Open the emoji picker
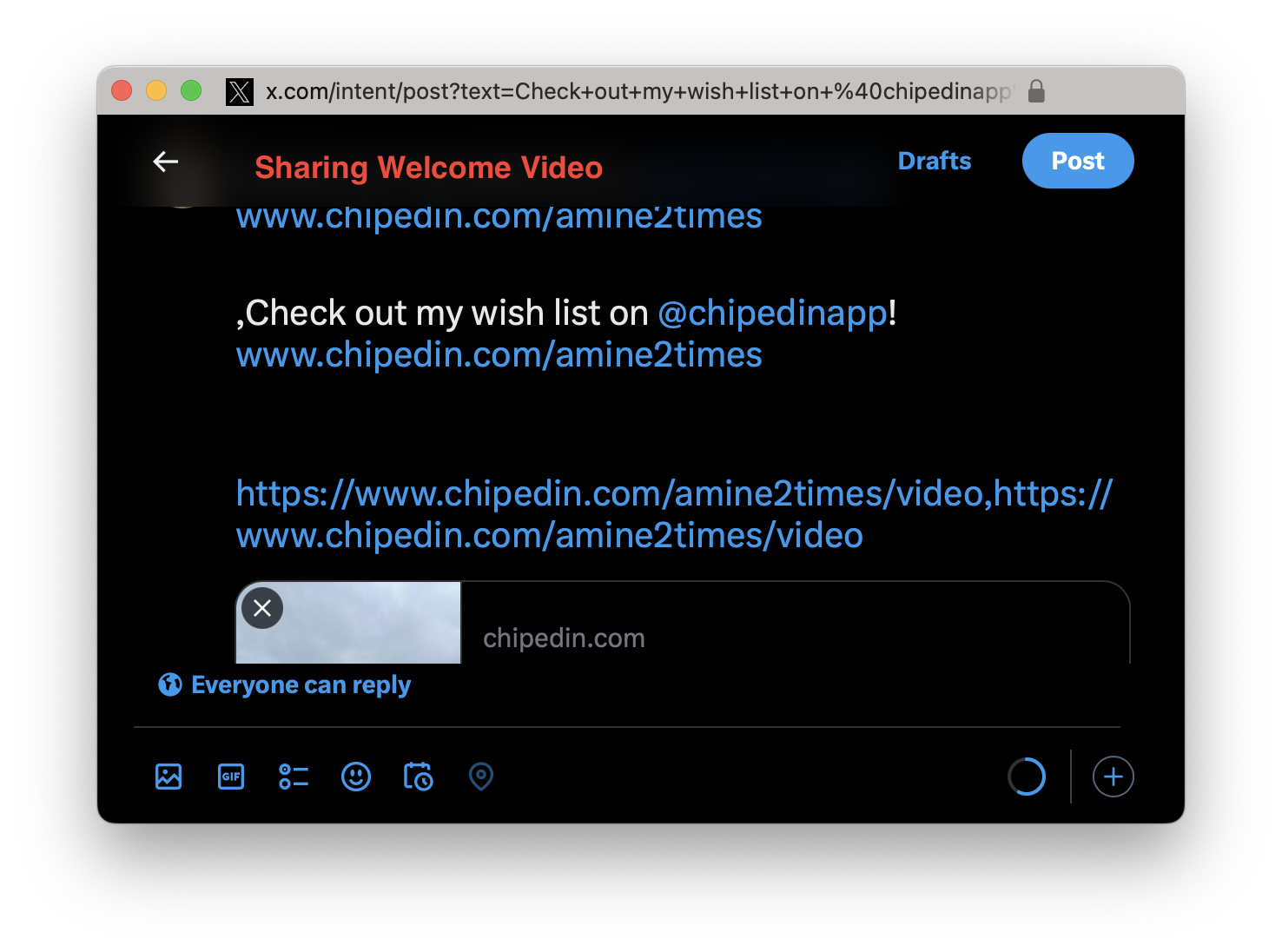This screenshot has height=952, width=1282. pos(356,777)
